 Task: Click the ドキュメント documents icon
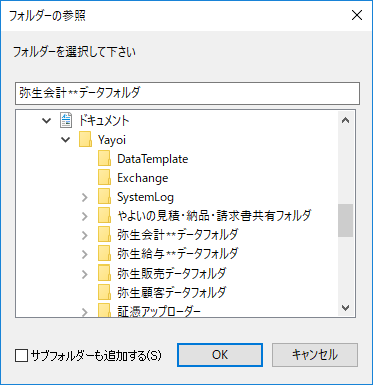click(66, 120)
